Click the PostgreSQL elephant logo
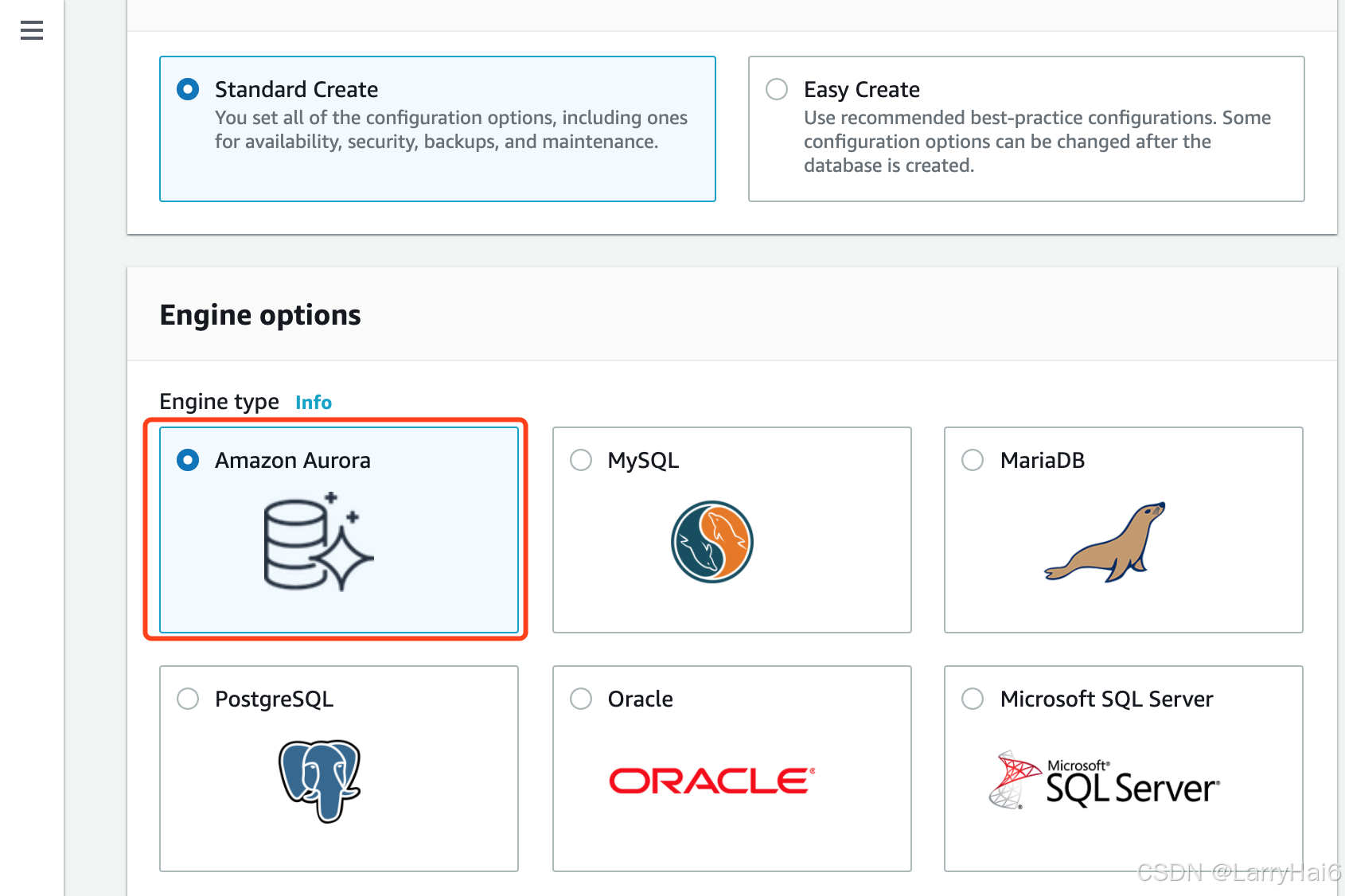 click(x=320, y=781)
